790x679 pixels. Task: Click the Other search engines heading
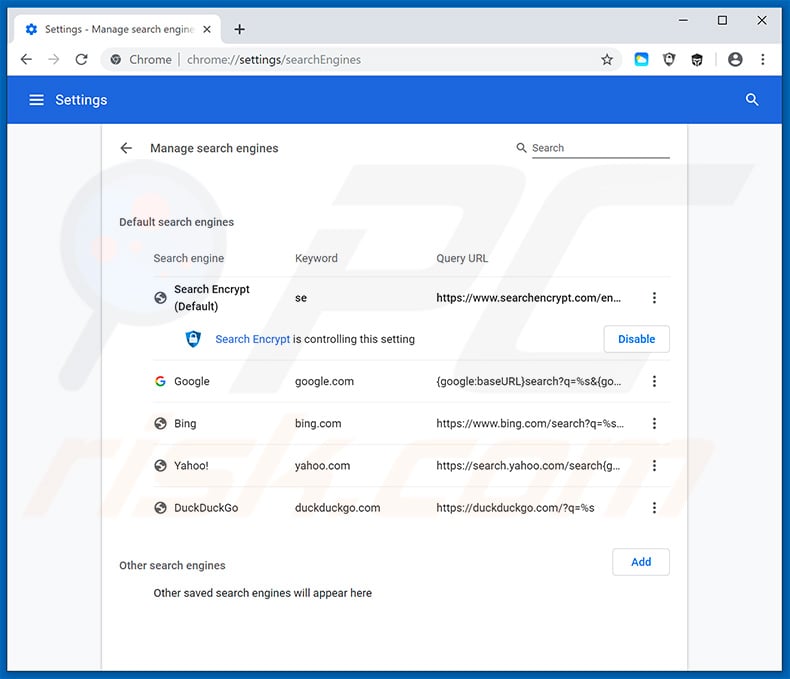coord(172,565)
